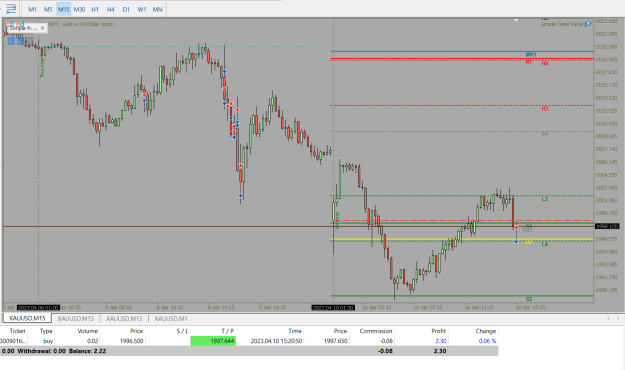This screenshot has width=625, height=370.
Task: Click the chart title Gold vs US Dollar
Action: tap(88, 24)
